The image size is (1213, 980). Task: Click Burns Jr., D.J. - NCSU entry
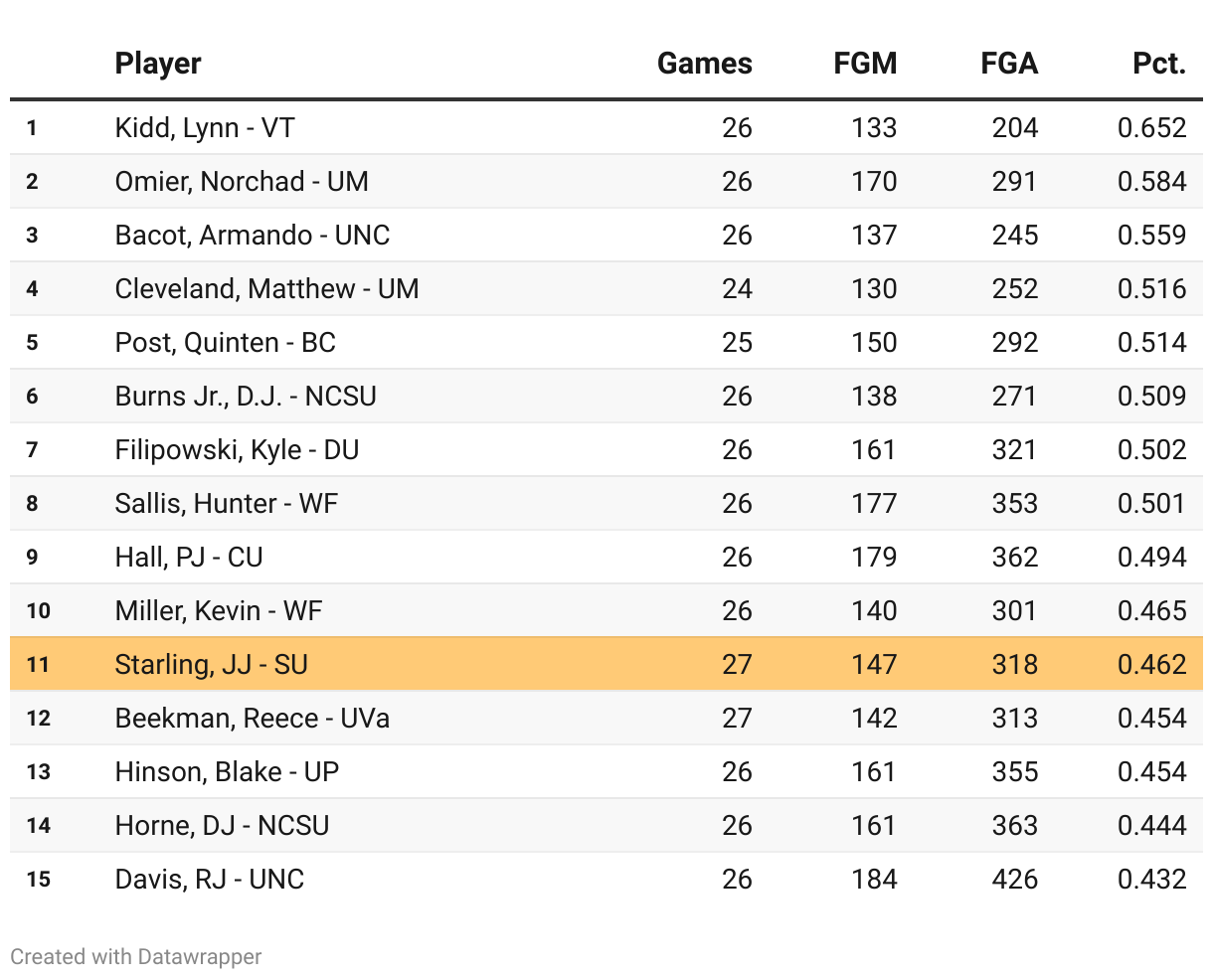[246, 396]
